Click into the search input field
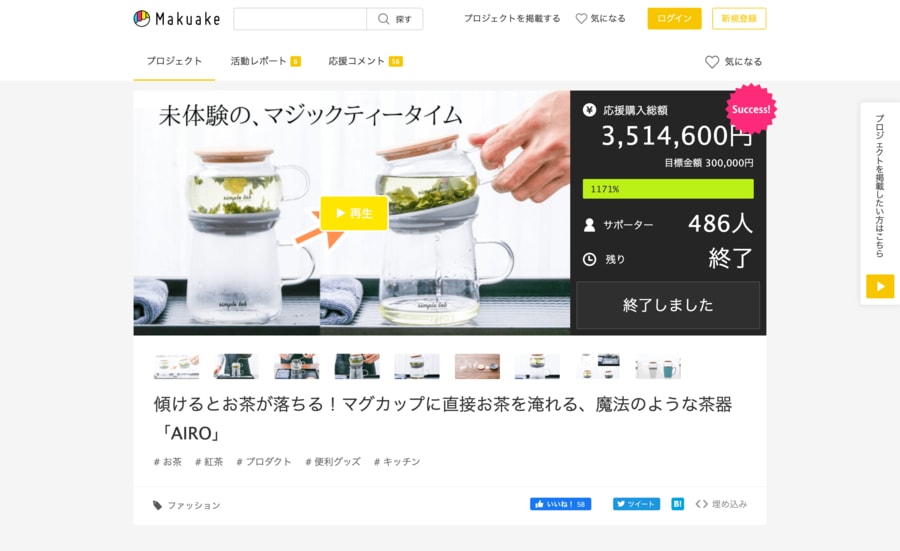900x551 pixels. 300,19
